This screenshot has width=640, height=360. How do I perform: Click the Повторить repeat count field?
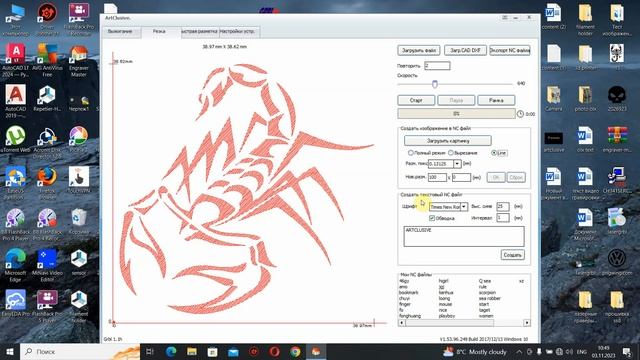click(437, 66)
